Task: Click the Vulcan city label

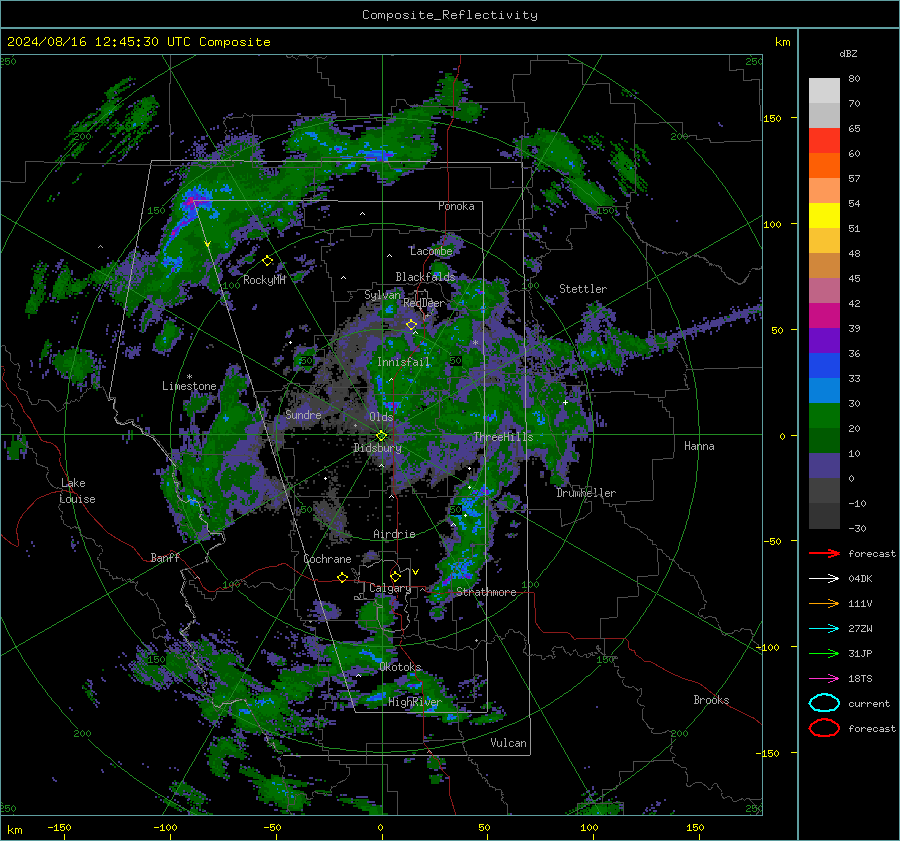Action: pyautogui.click(x=509, y=743)
